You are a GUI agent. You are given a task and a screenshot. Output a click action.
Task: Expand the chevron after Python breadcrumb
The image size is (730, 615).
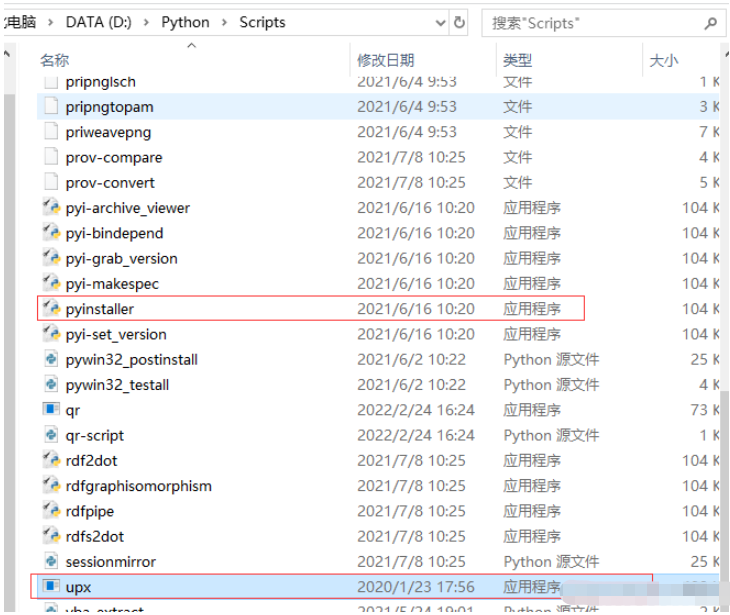[x=224, y=22]
